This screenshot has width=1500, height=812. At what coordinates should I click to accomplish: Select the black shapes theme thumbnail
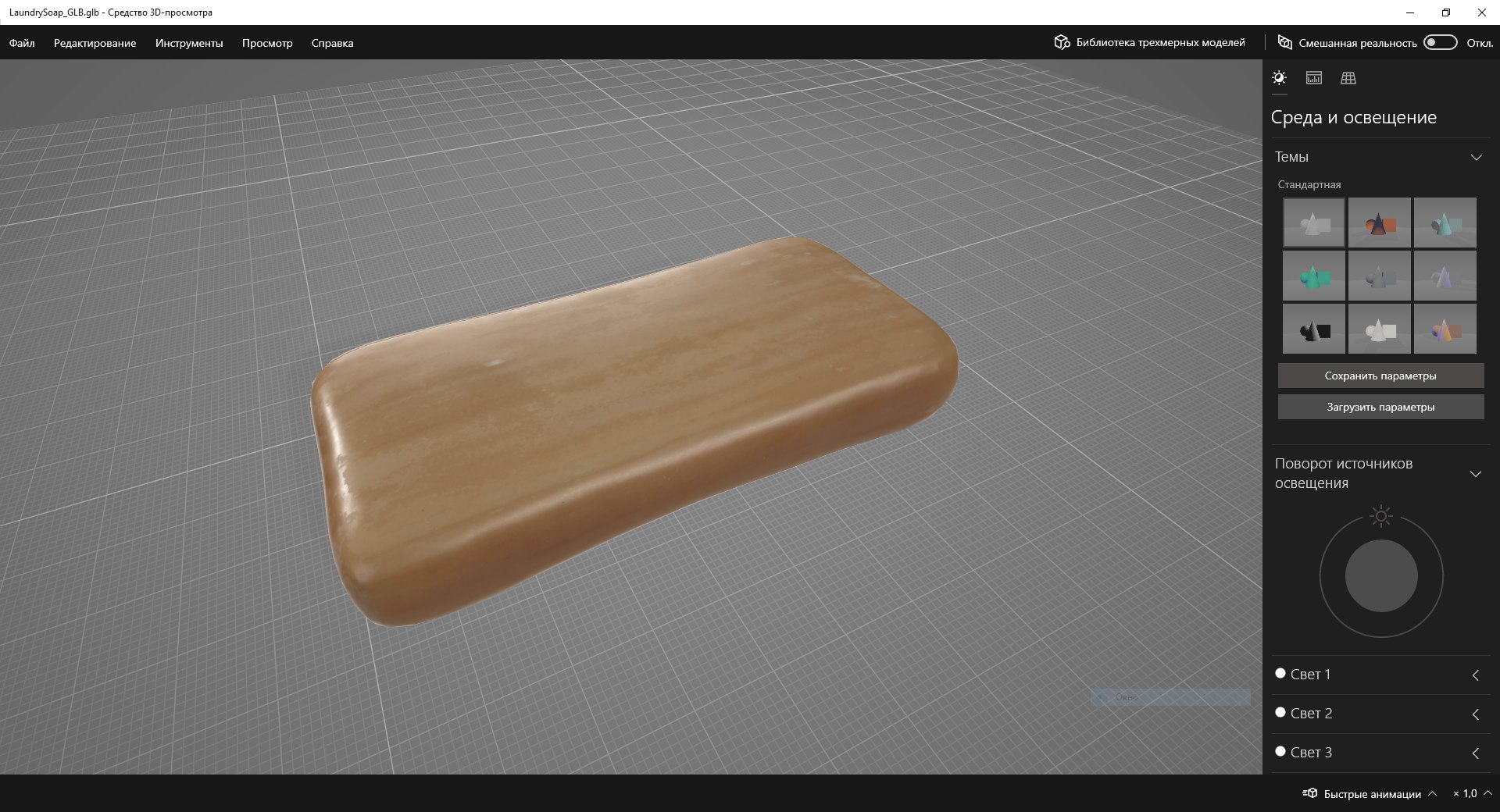tap(1314, 329)
